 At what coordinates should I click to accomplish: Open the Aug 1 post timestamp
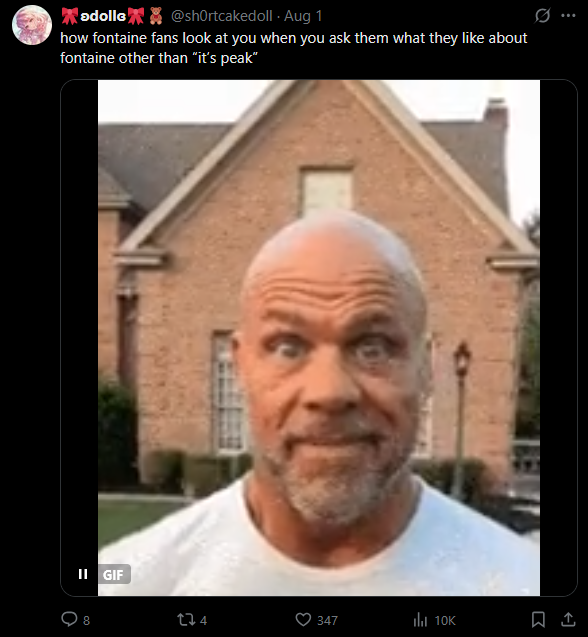click(x=303, y=16)
